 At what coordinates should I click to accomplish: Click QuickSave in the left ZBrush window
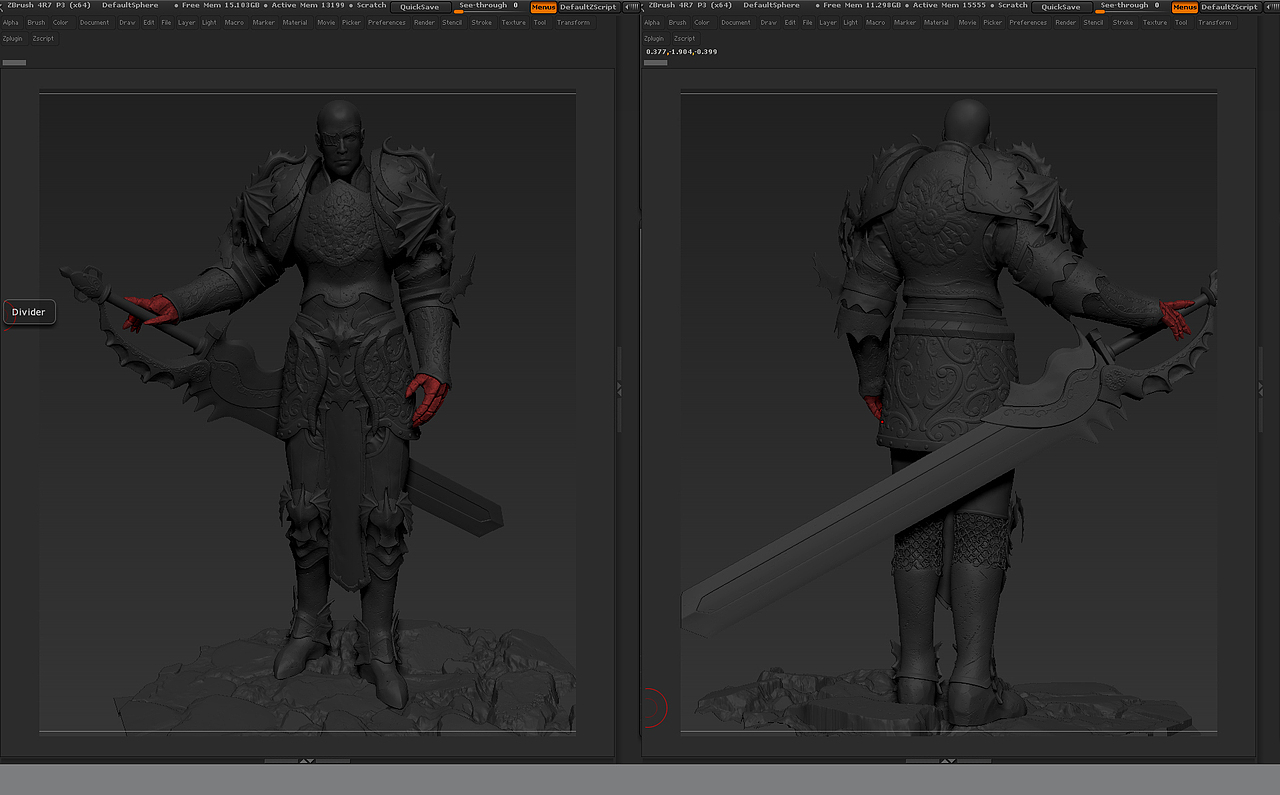[420, 7]
